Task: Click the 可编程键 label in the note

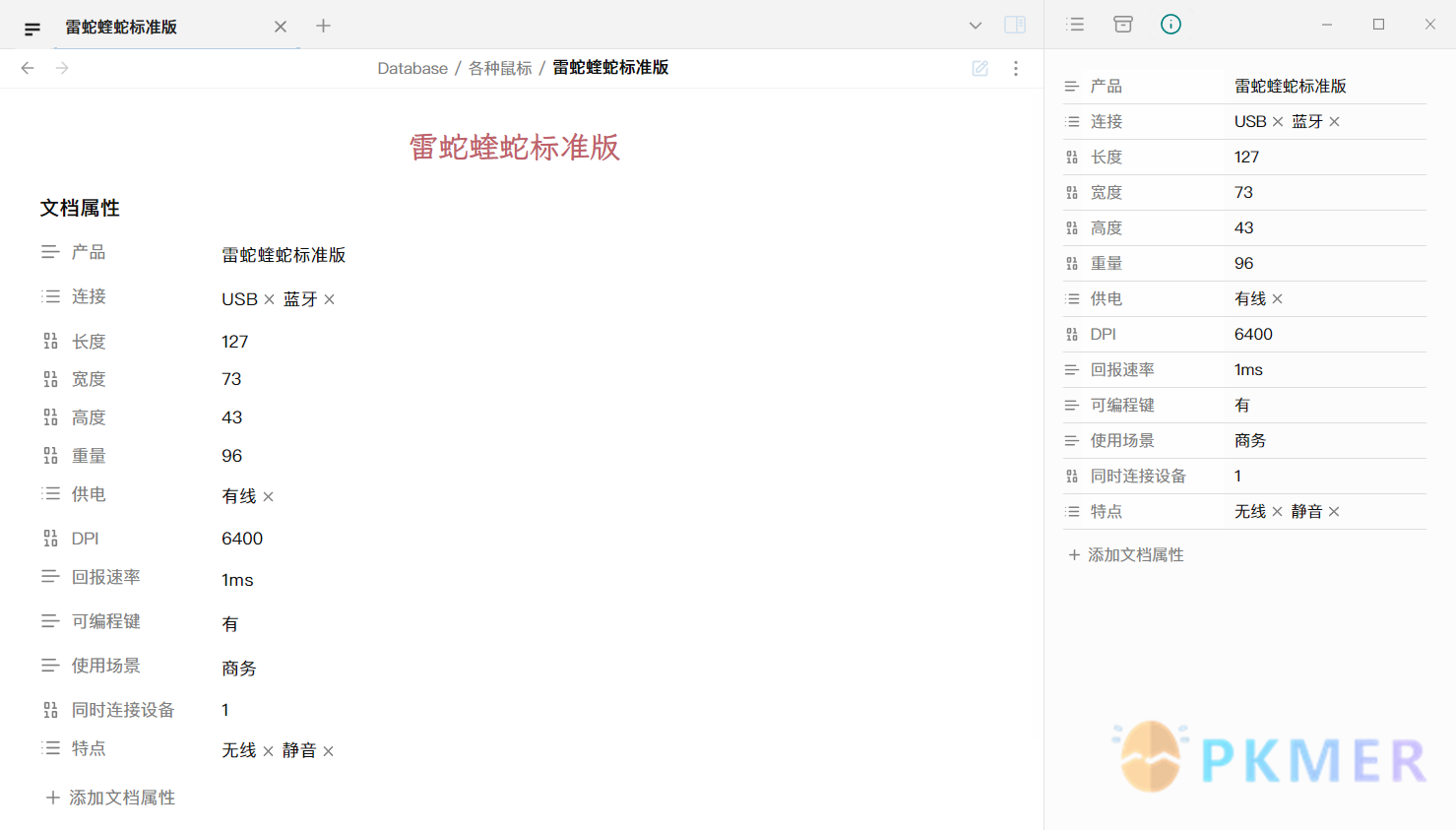Action: pos(106,621)
